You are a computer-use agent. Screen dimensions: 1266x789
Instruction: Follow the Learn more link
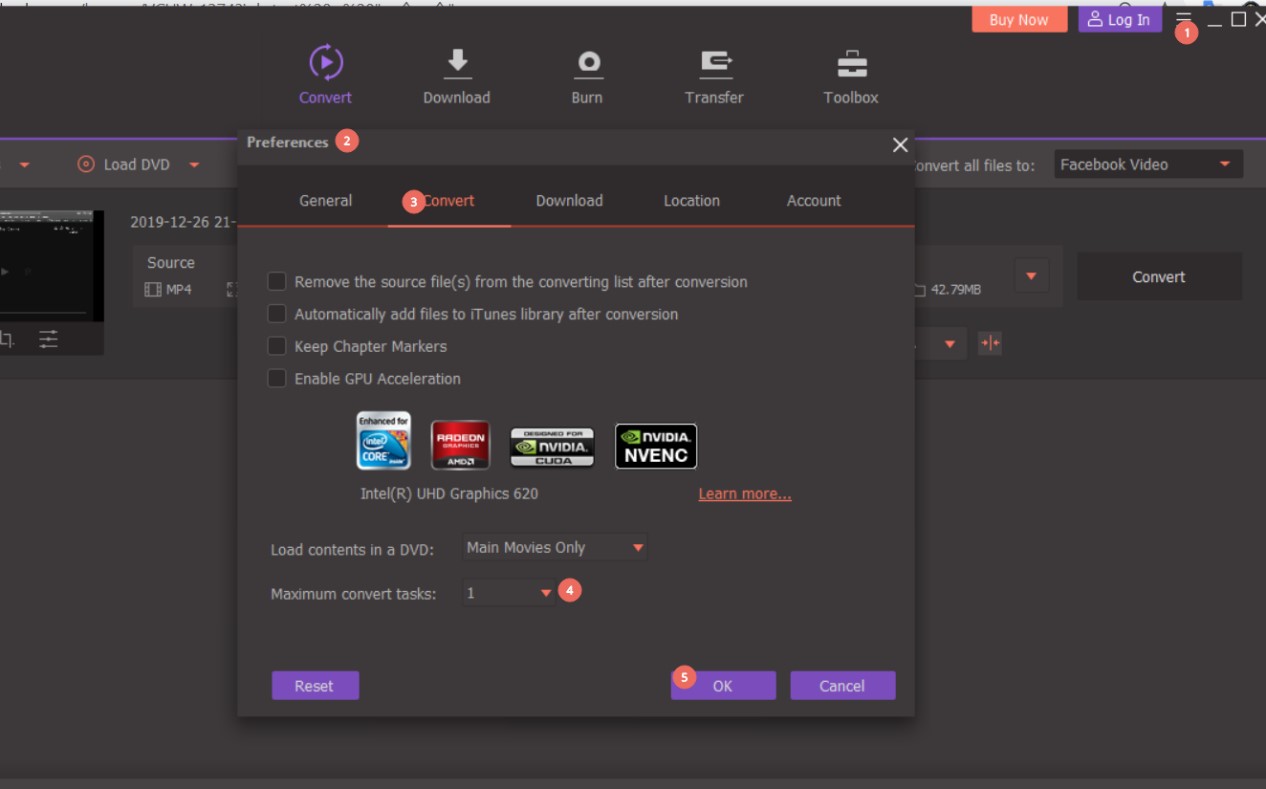744,494
